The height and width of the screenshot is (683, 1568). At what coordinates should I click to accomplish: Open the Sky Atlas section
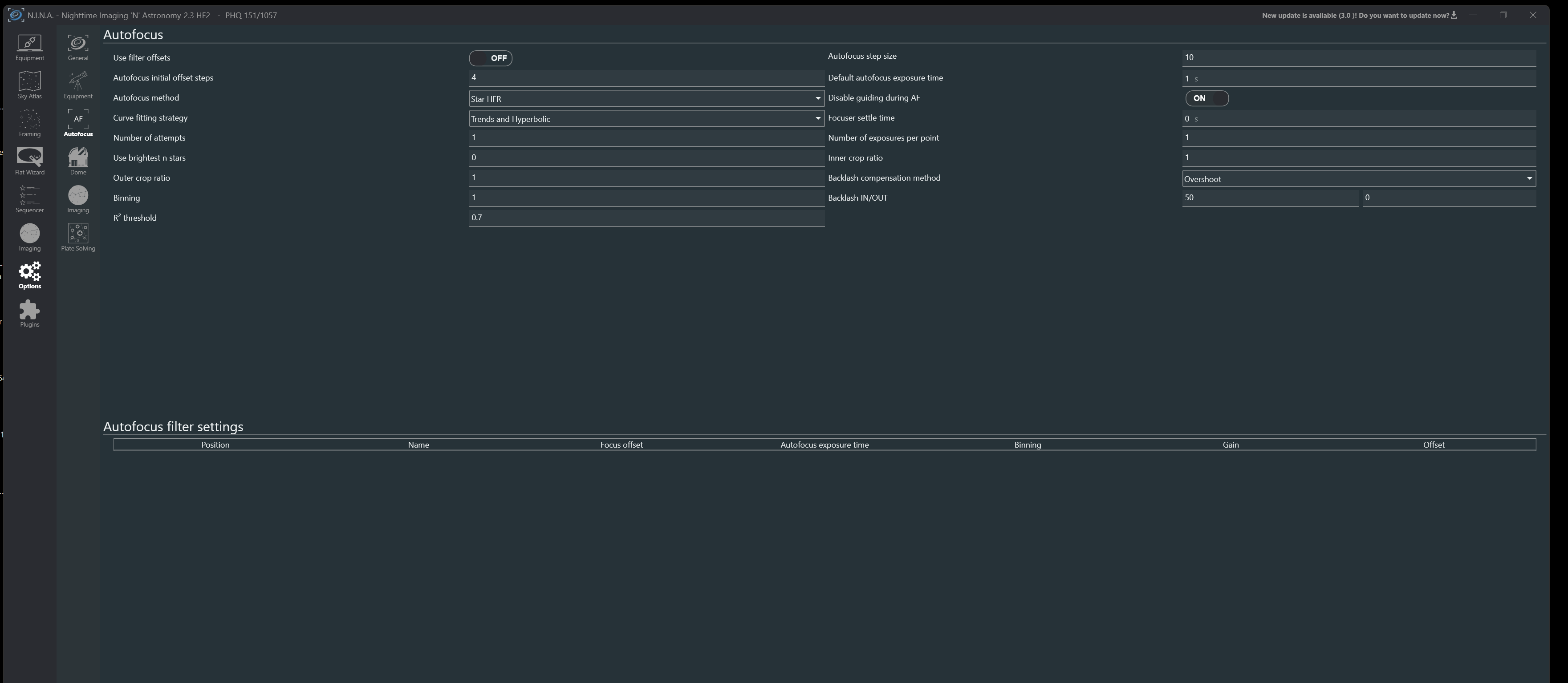click(29, 84)
